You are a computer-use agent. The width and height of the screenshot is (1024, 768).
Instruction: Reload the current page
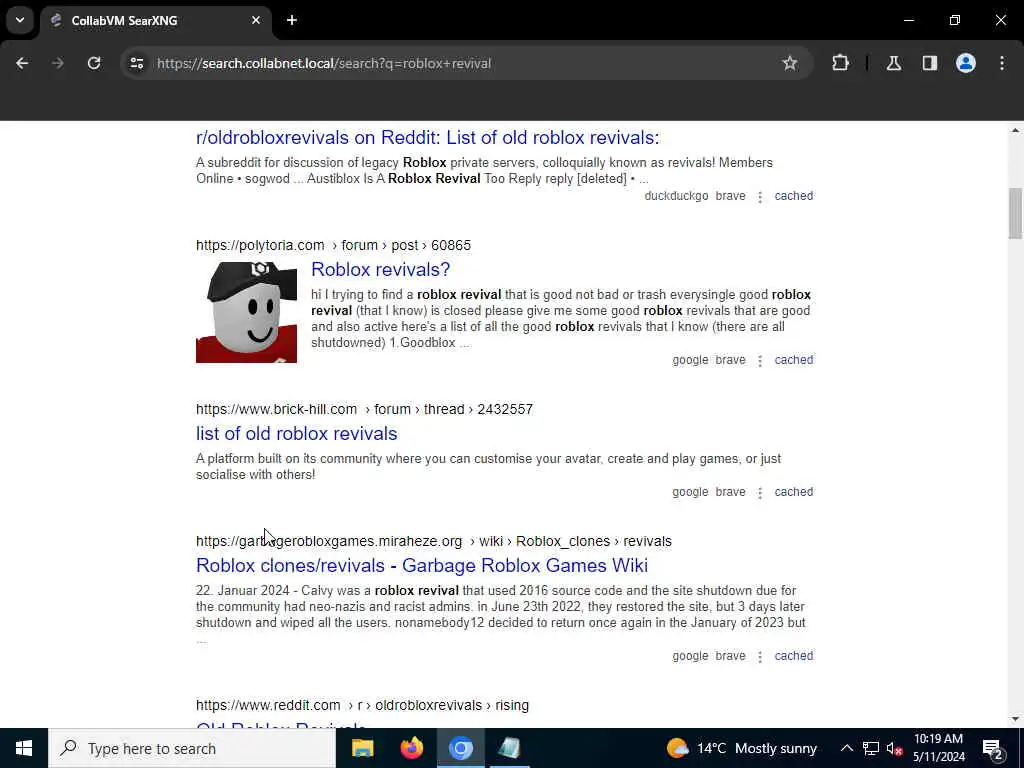94,63
